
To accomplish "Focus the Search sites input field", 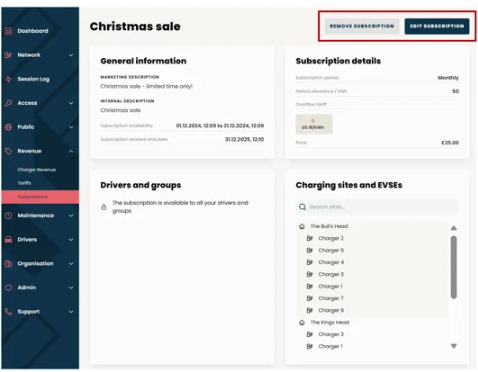I will point(377,207).
